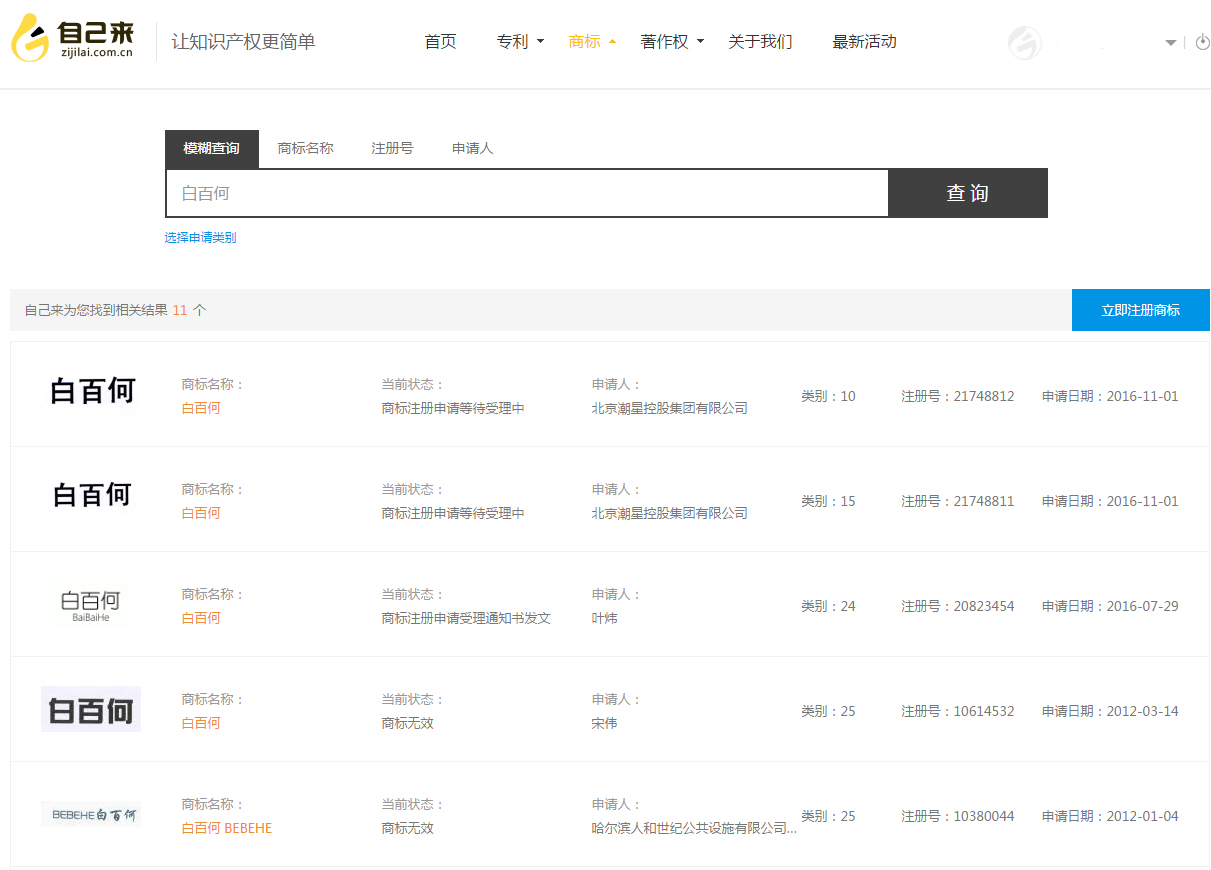
Task: Click the 查询 search button
Action: pyautogui.click(x=968, y=193)
